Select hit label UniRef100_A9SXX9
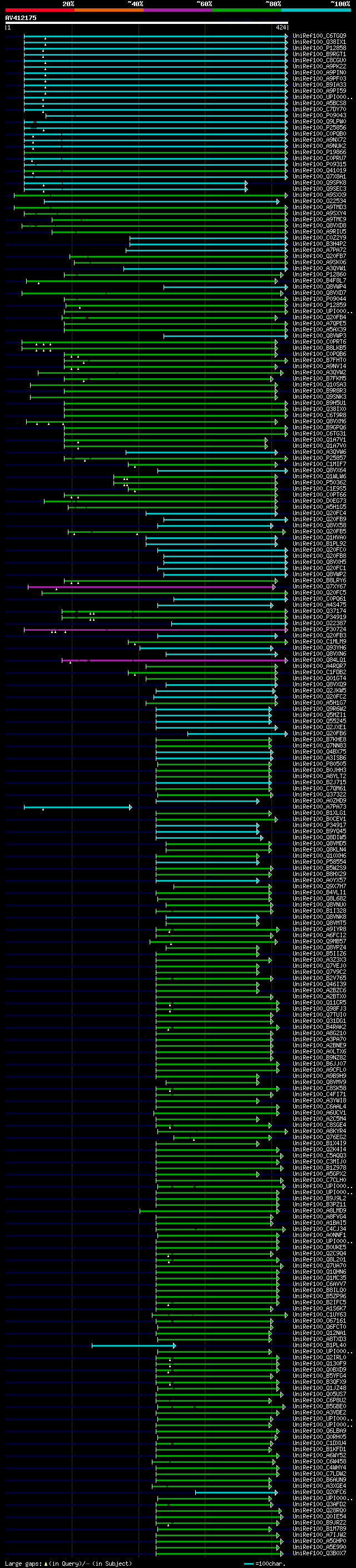Screen dimensions: 356x1568 click(319, 195)
